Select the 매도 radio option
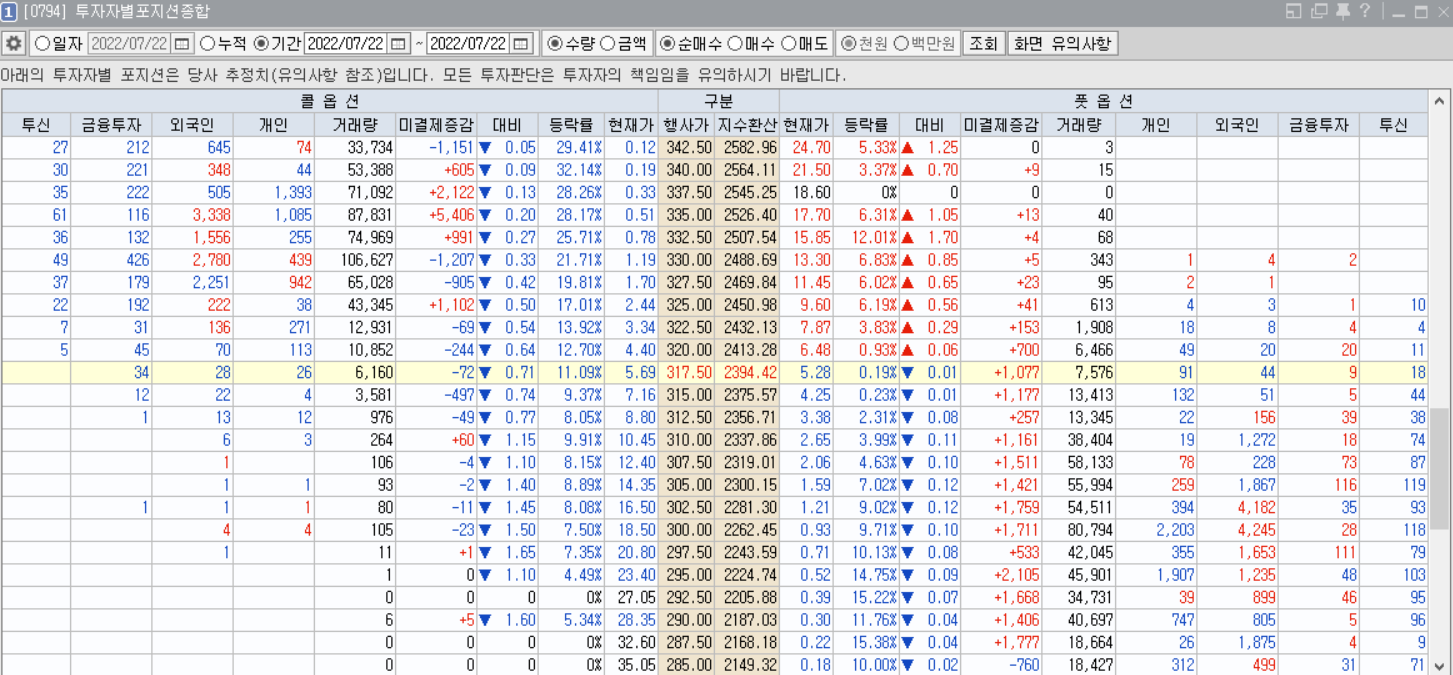 805,44
